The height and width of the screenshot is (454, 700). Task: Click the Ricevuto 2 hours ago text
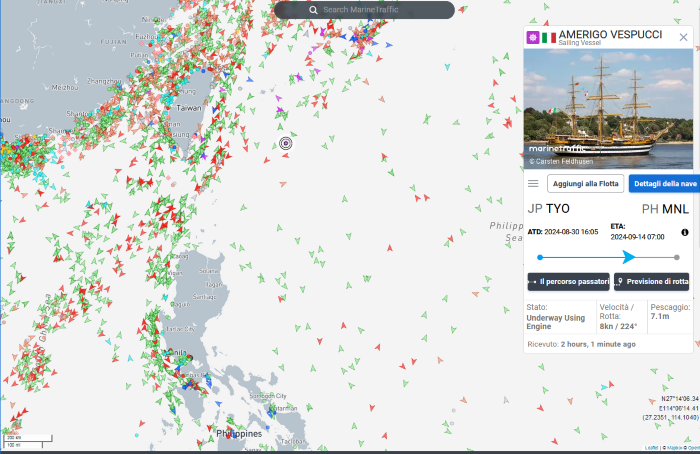(x=581, y=344)
